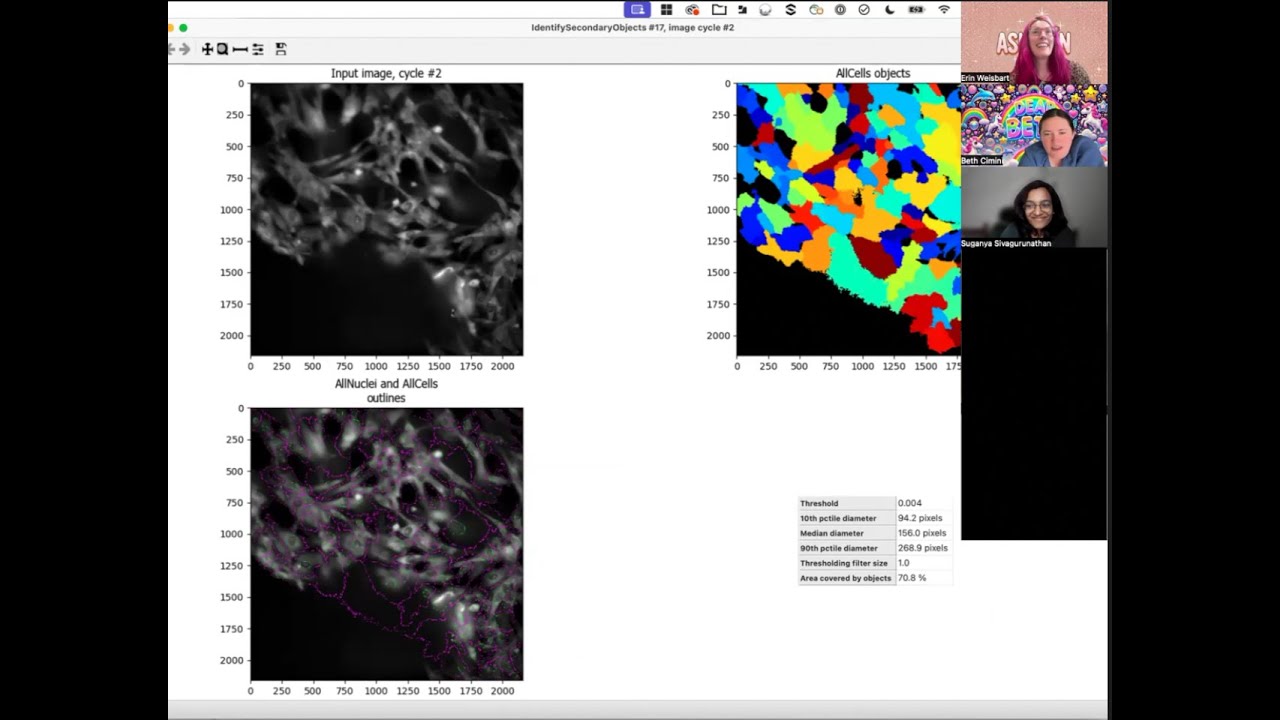Save the figure with the disk icon
This screenshot has width=1280, height=720.
pos(281,49)
